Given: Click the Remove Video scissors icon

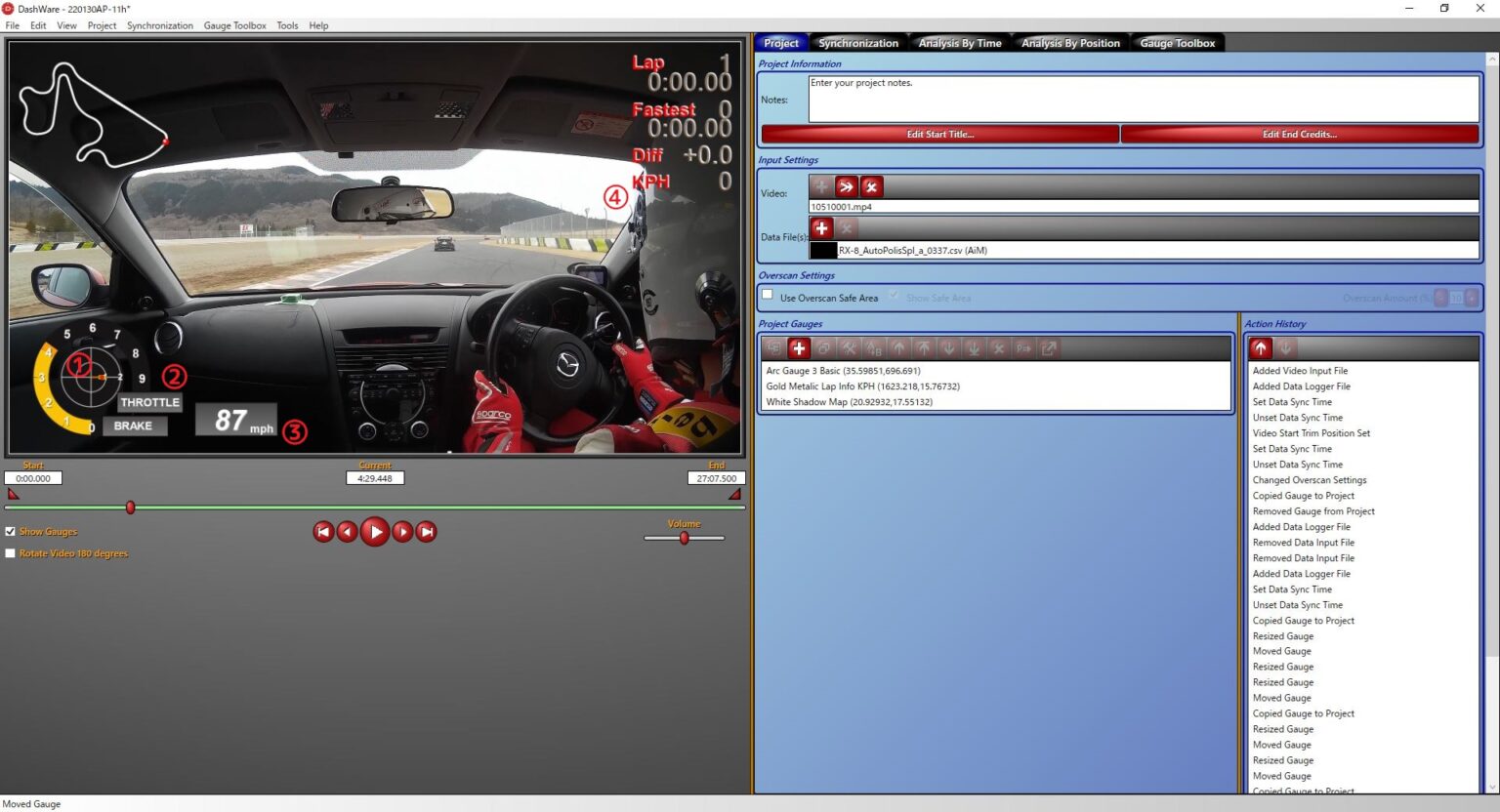Looking at the screenshot, I should tap(871, 185).
